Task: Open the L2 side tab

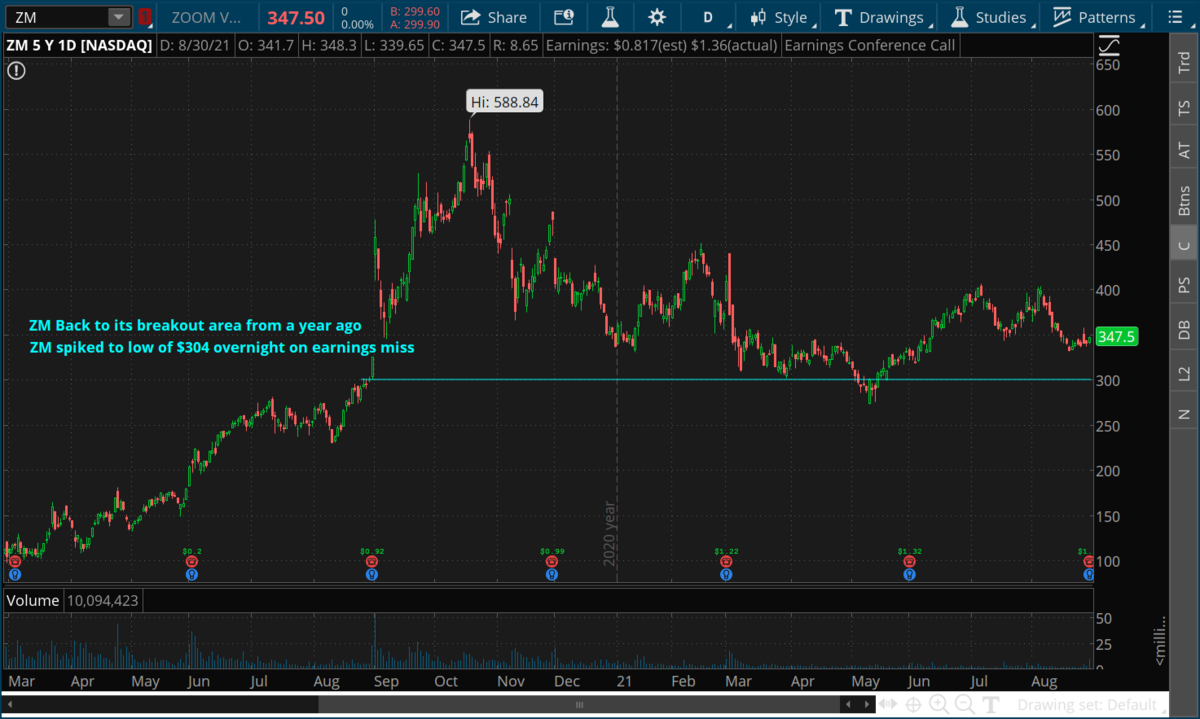Action: click(1184, 373)
